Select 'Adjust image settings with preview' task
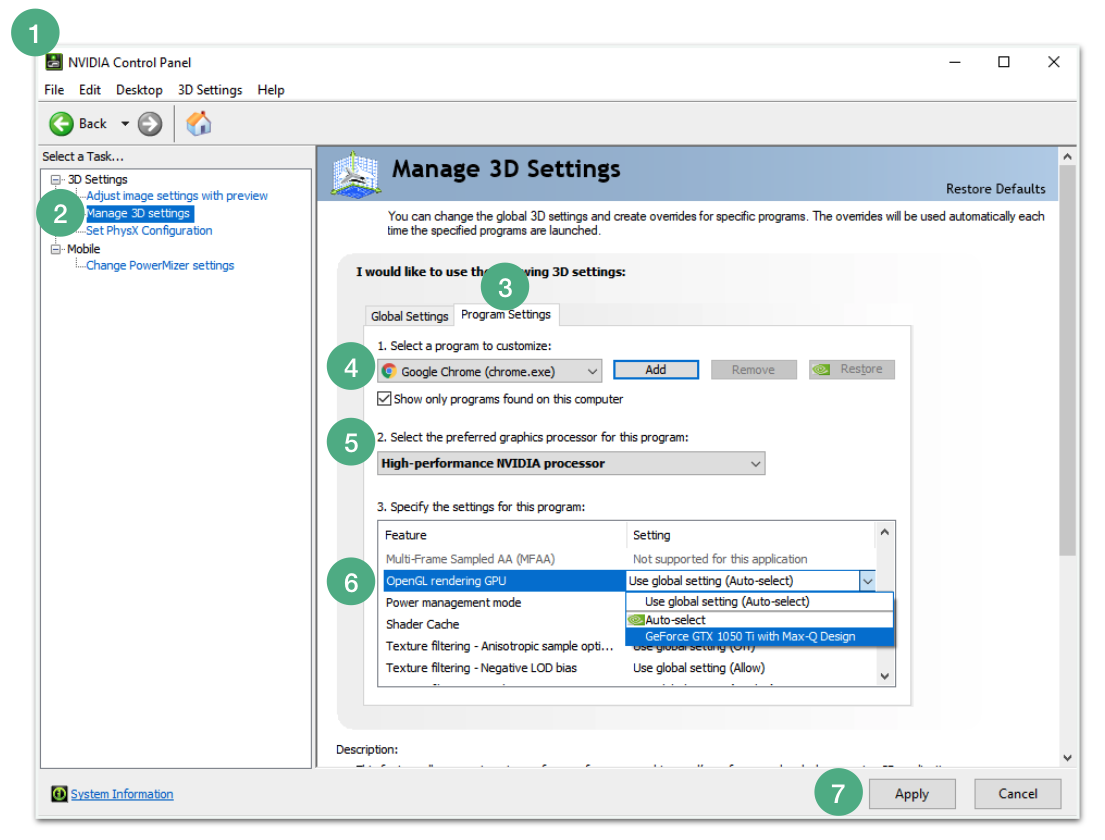 coord(177,196)
